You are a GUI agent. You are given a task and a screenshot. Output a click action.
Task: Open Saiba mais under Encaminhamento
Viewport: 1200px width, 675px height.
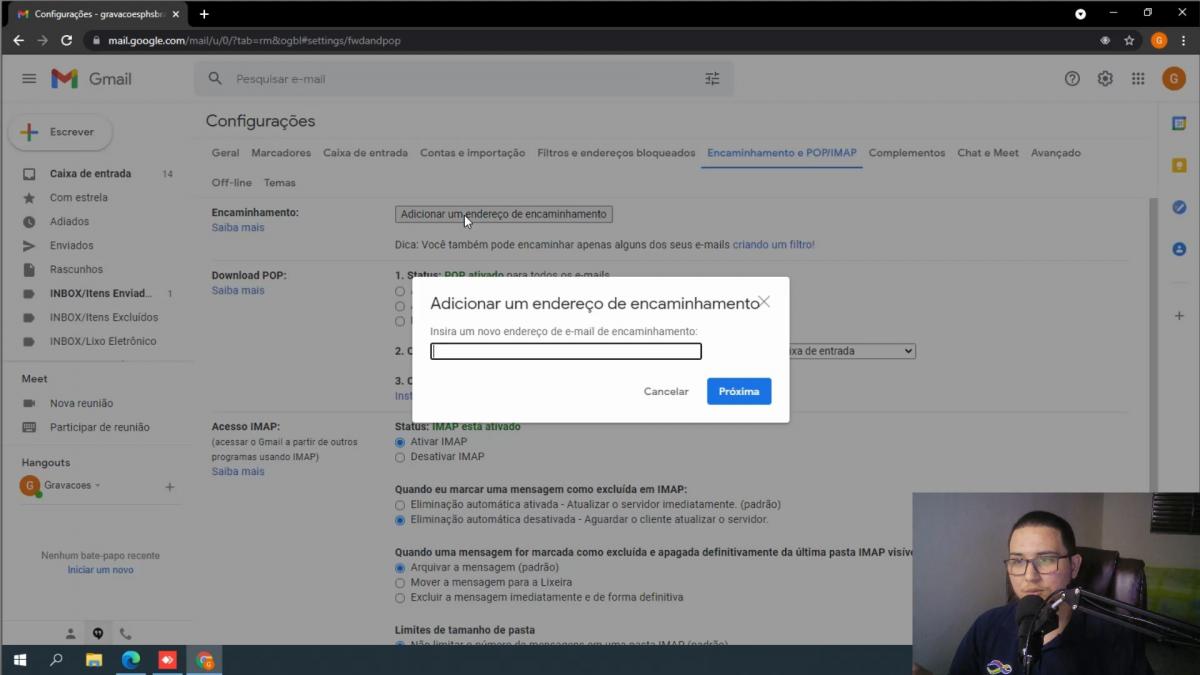(238, 228)
